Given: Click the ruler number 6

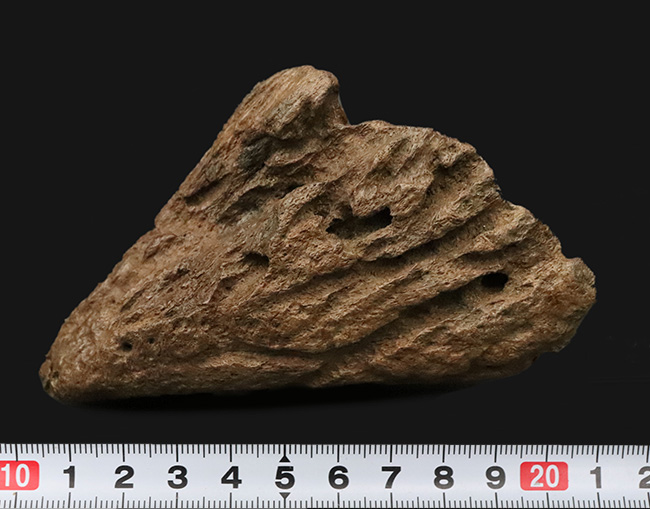Looking at the screenshot, I should coord(338,477).
